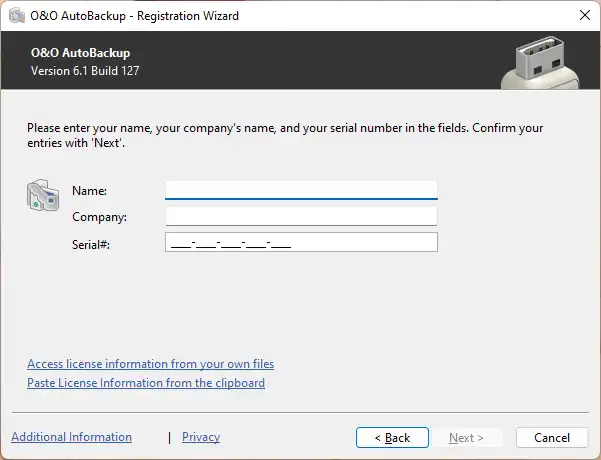Click the 'Next >' button
The width and height of the screenshot is (601, 460).
tap(466, 437)
